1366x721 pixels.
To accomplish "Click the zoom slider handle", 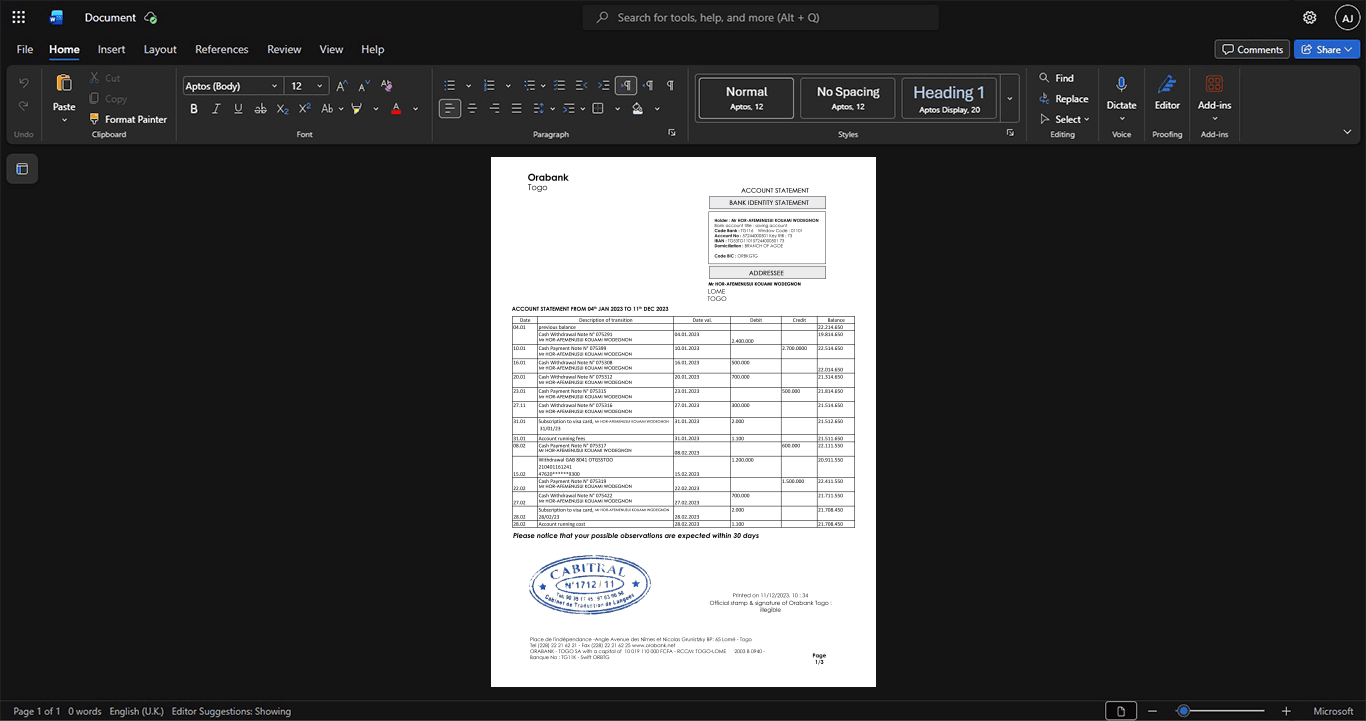I will point(1183,711).
